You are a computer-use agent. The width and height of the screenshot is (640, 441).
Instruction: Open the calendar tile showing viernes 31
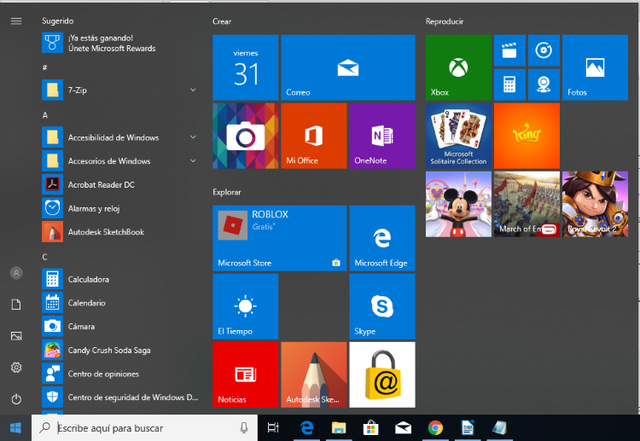pyautogui.click(x=245, y=67)
